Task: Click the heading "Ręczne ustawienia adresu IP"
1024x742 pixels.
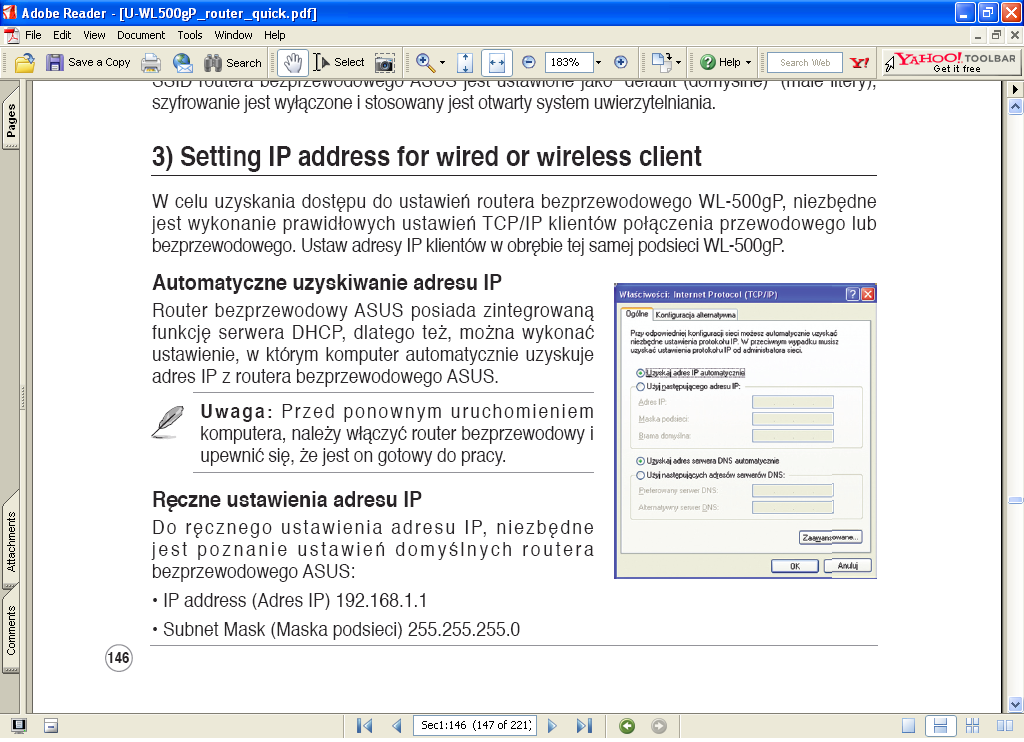Action: tap(287, 500)
